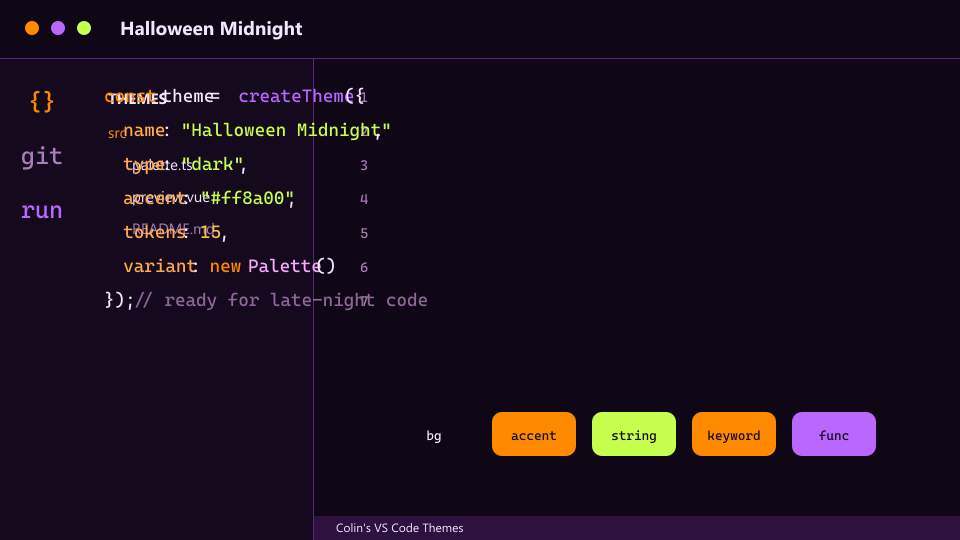The image size is (960, 540).
Task: Select the bg color swatch
Action: click(433, 434)
